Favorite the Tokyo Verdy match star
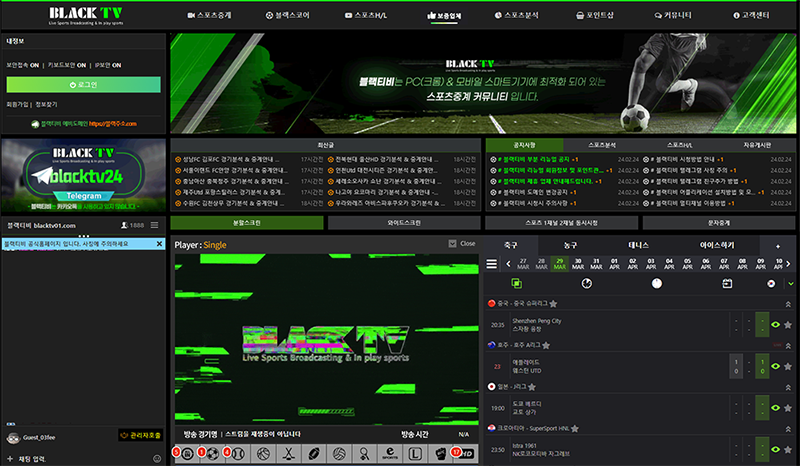The height and width of the screenshot is (466, 800). (788, 408)
